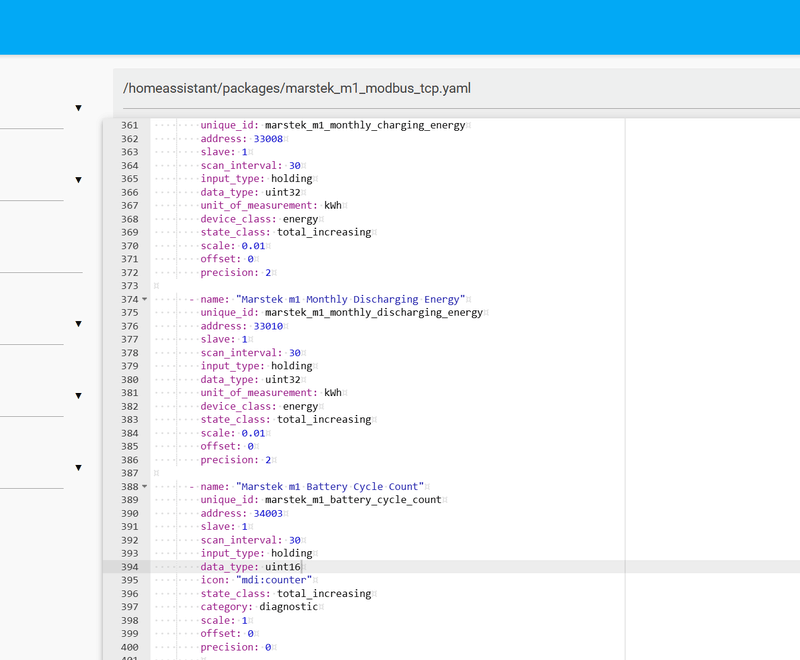Screen dimensions: 800x660
Task: Collapse the fold arrow at line 388
Action: [x=144, y=487]
